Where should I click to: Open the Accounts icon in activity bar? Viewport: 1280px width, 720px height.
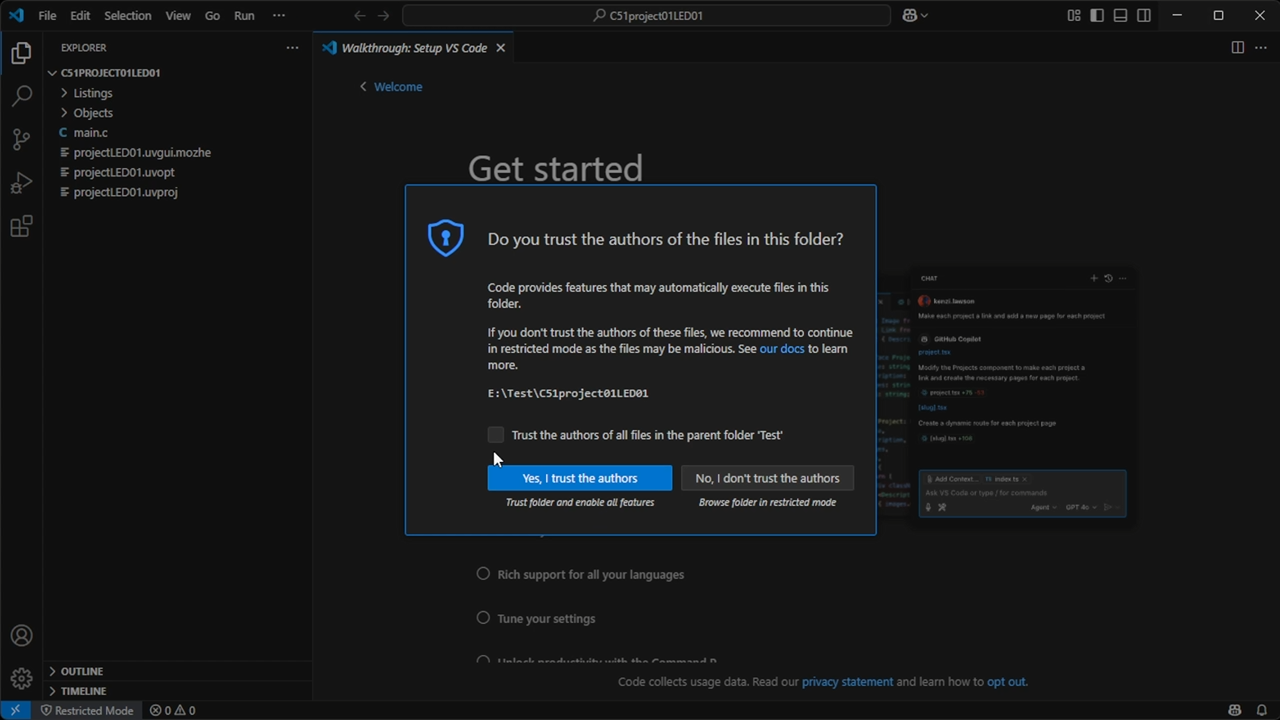21,636
